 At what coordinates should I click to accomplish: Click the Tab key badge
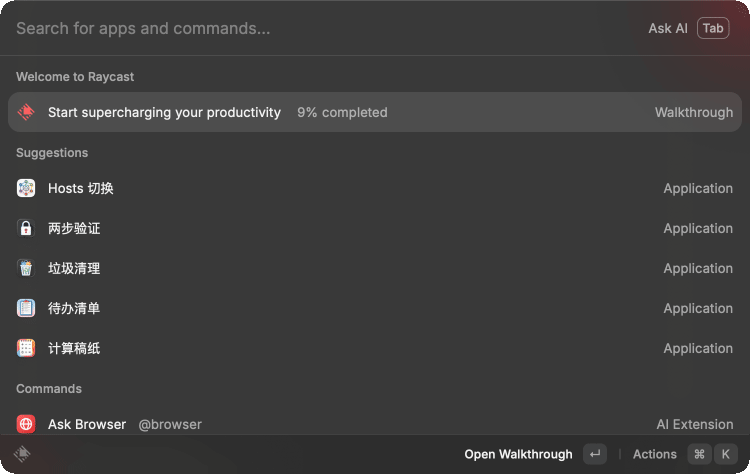coord(713,28)
